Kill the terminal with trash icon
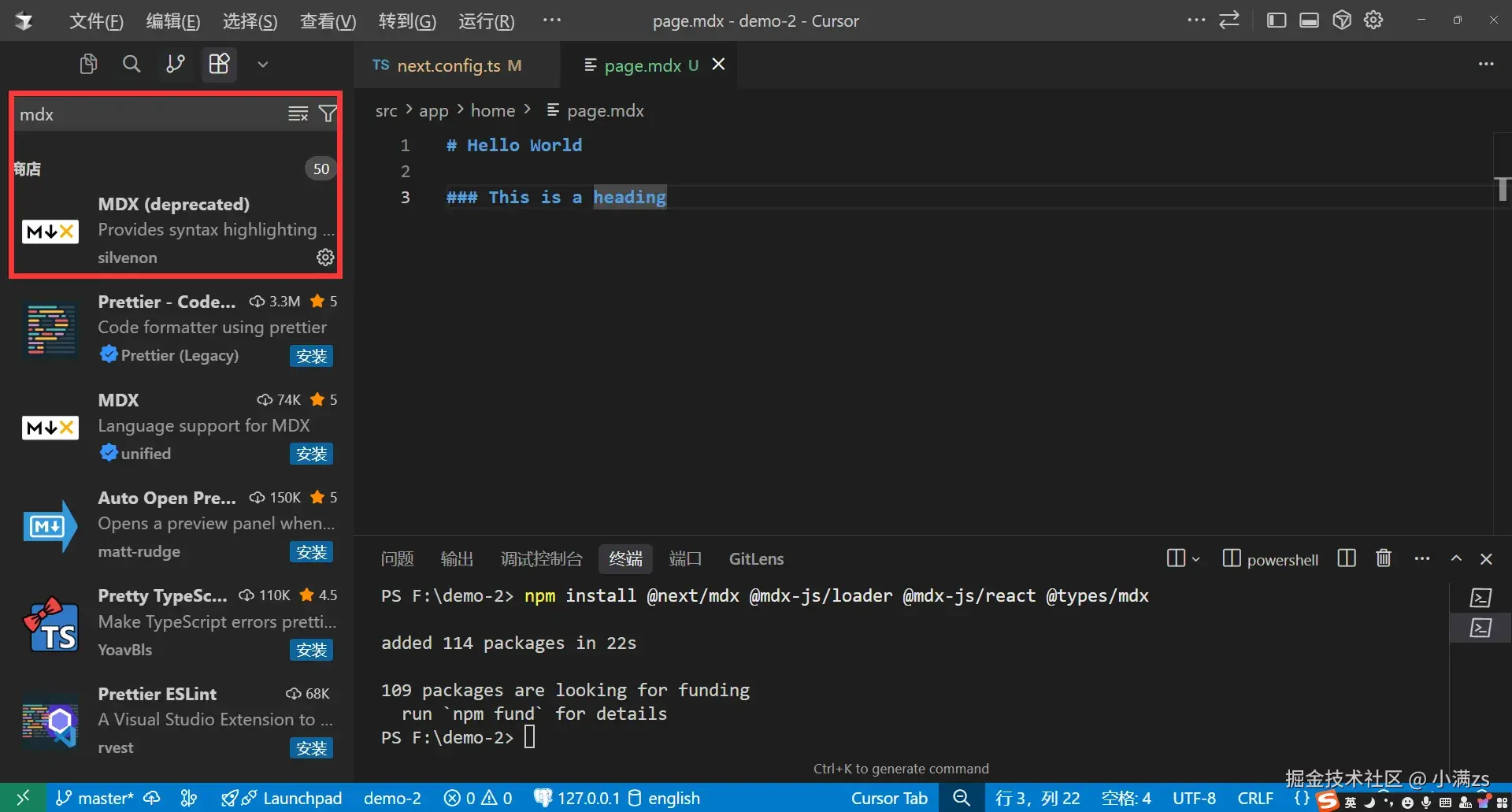Screen dimensions: 1512x812 point(1384,558)
